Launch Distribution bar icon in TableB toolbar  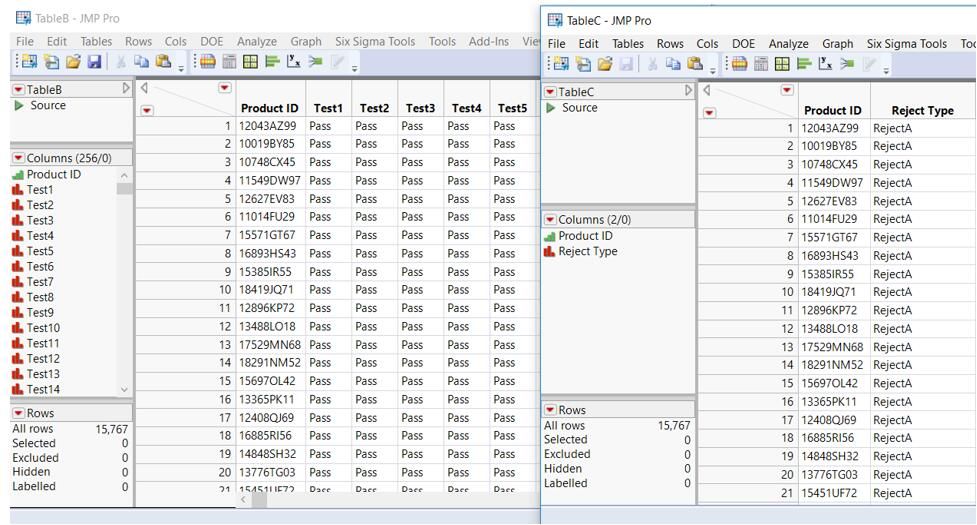coord(272,61)
